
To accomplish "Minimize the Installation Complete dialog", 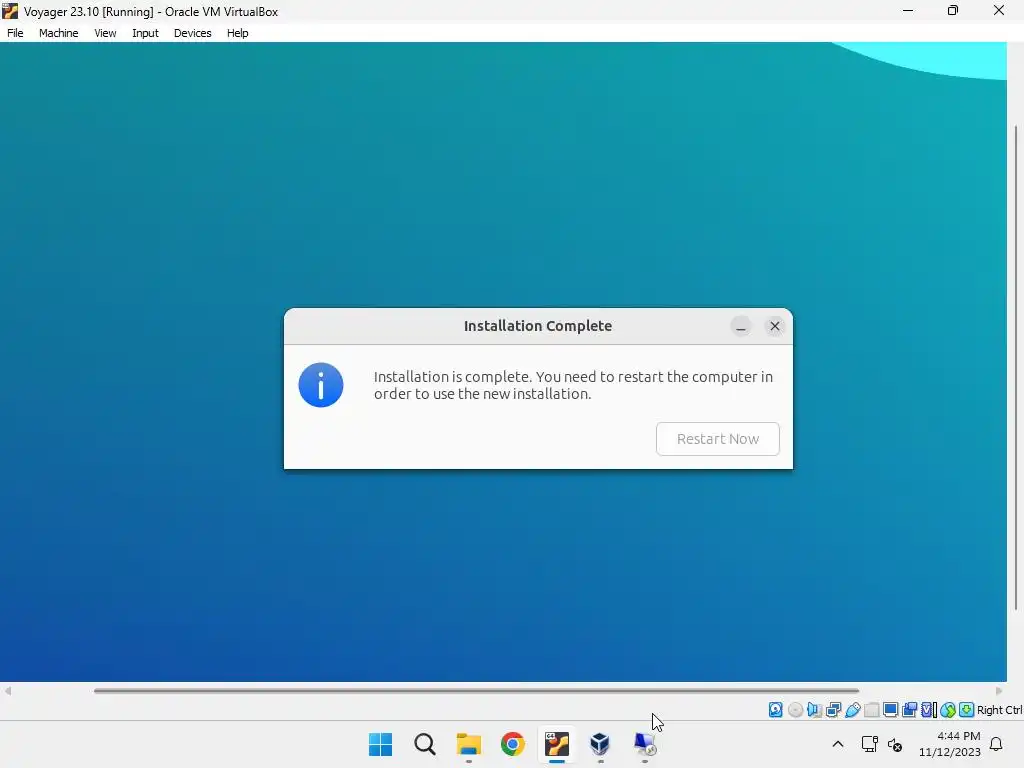I will (x=741, y=326).
